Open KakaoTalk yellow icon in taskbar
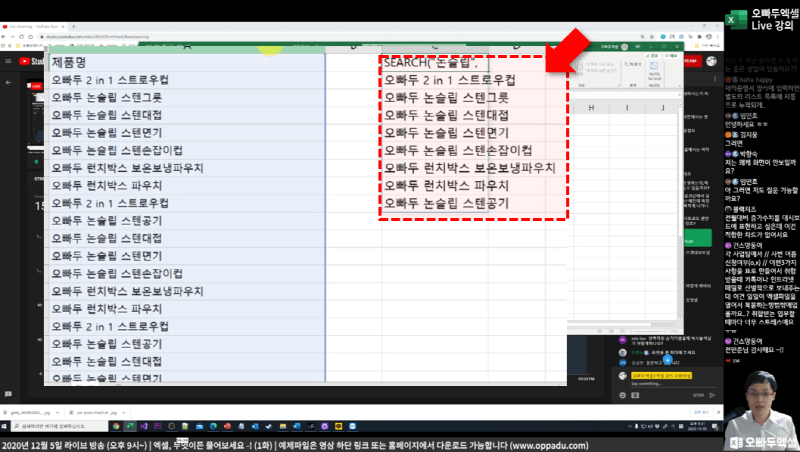Screen dimensions: 800x452 pyautogui.click(x=338, y=426)
